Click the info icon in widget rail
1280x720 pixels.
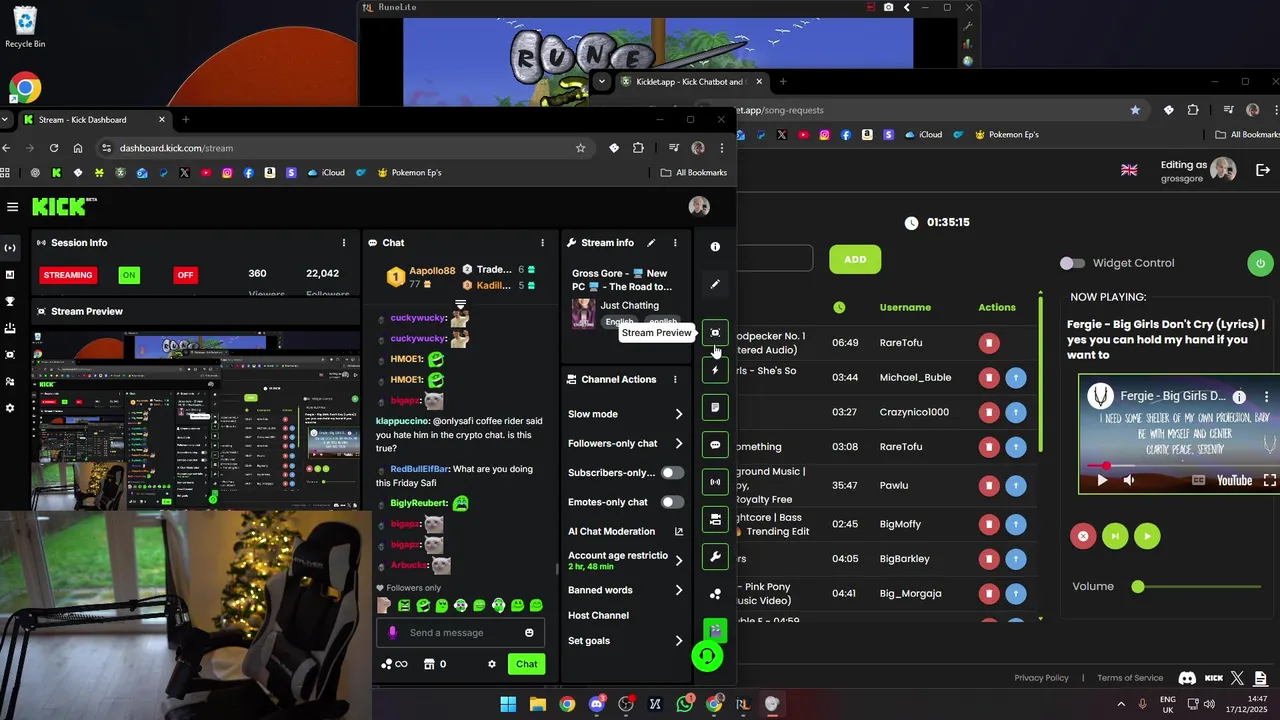point(715,246)
